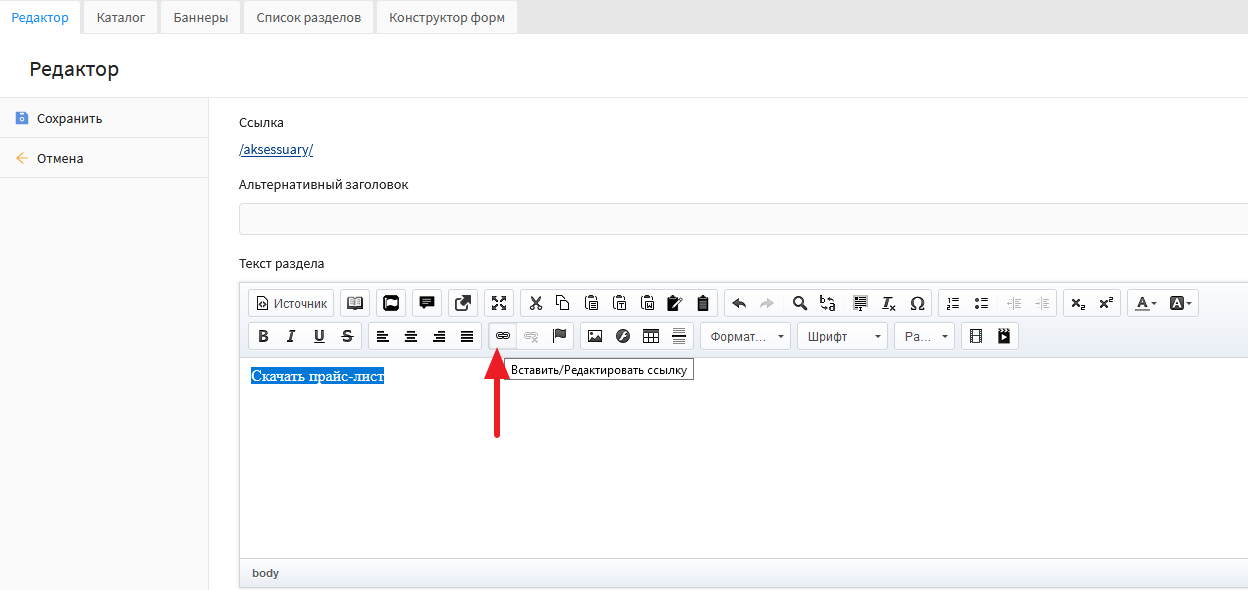Insert special character with omega icon
The height and width of the screenshot is (590, 1248).
(917, 303)
